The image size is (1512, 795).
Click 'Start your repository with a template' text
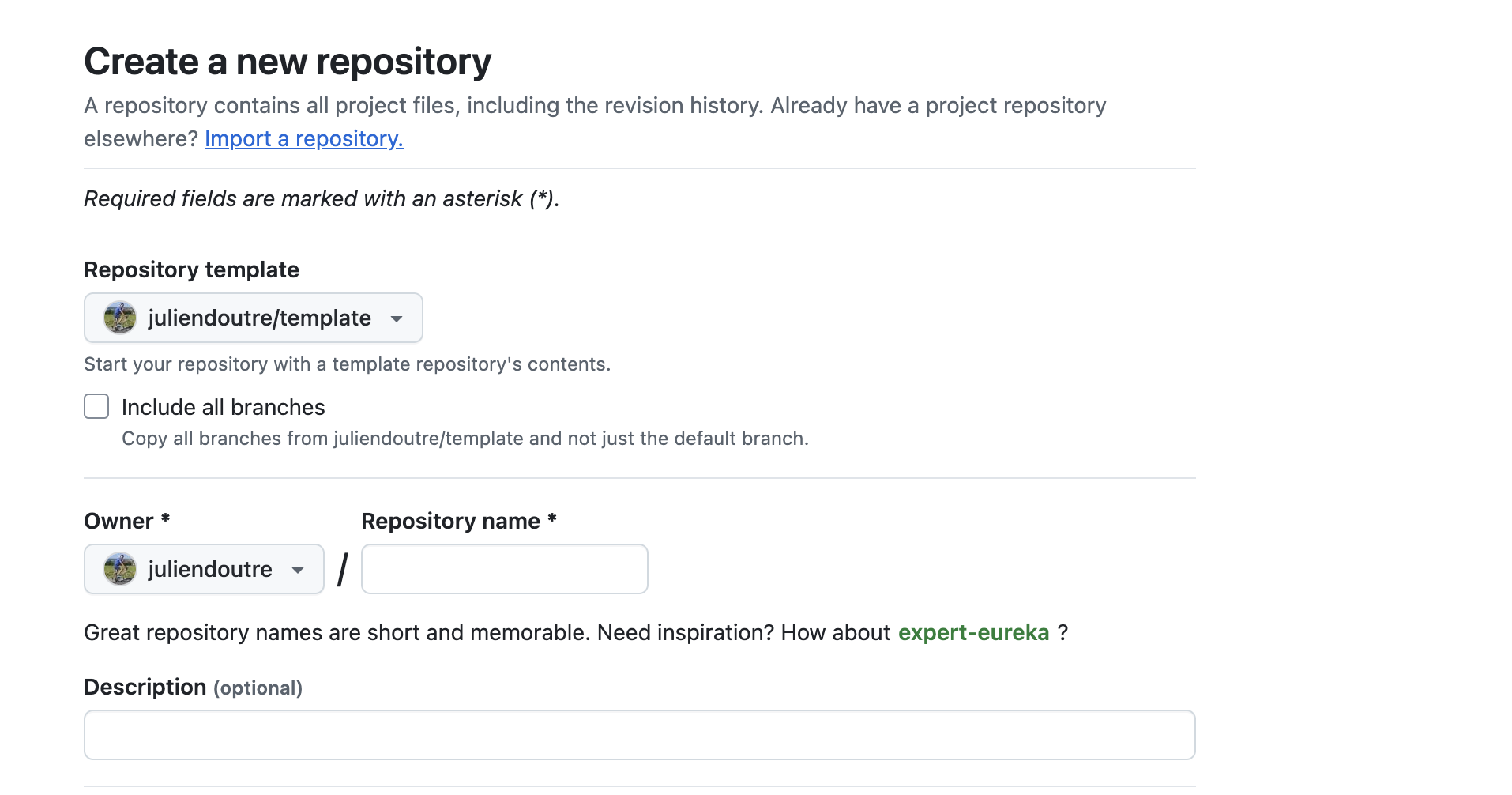click(348, 364)
